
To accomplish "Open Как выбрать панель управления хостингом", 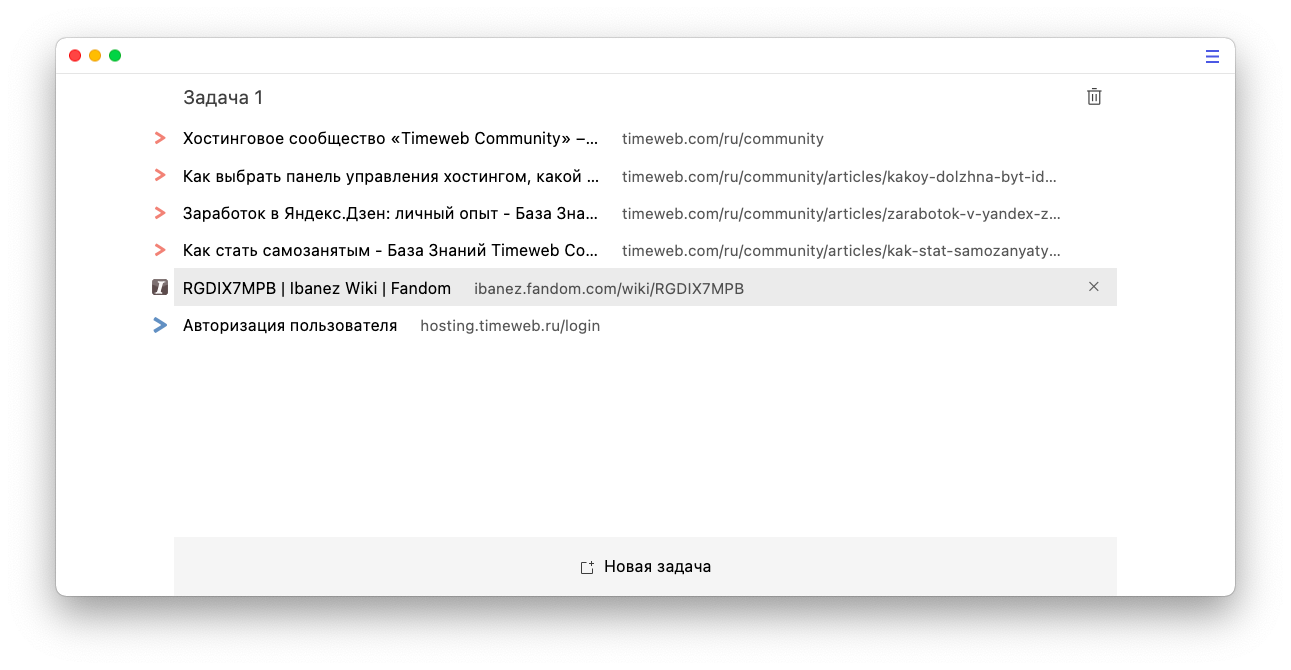I will [x=390, y=177].
